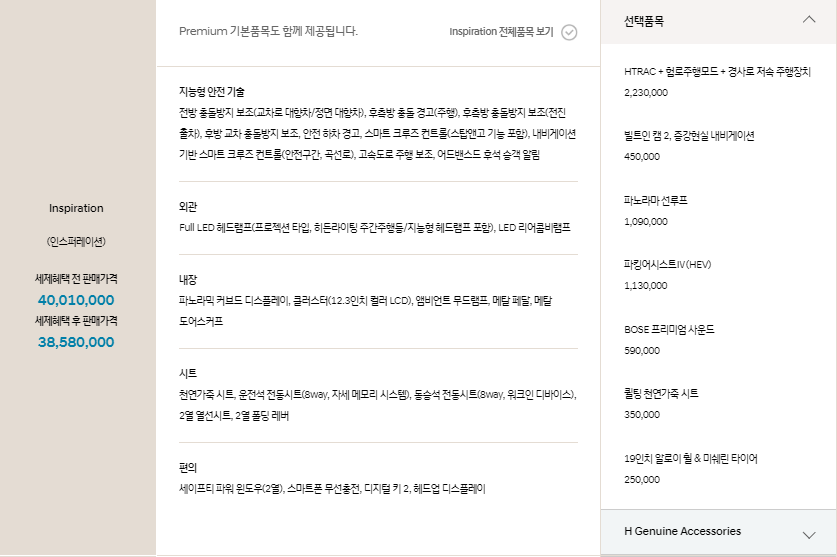The width and height of the screenshot is (837, 557).
Task: Click the 590,000 price value
Action: [x=642, y=350]
